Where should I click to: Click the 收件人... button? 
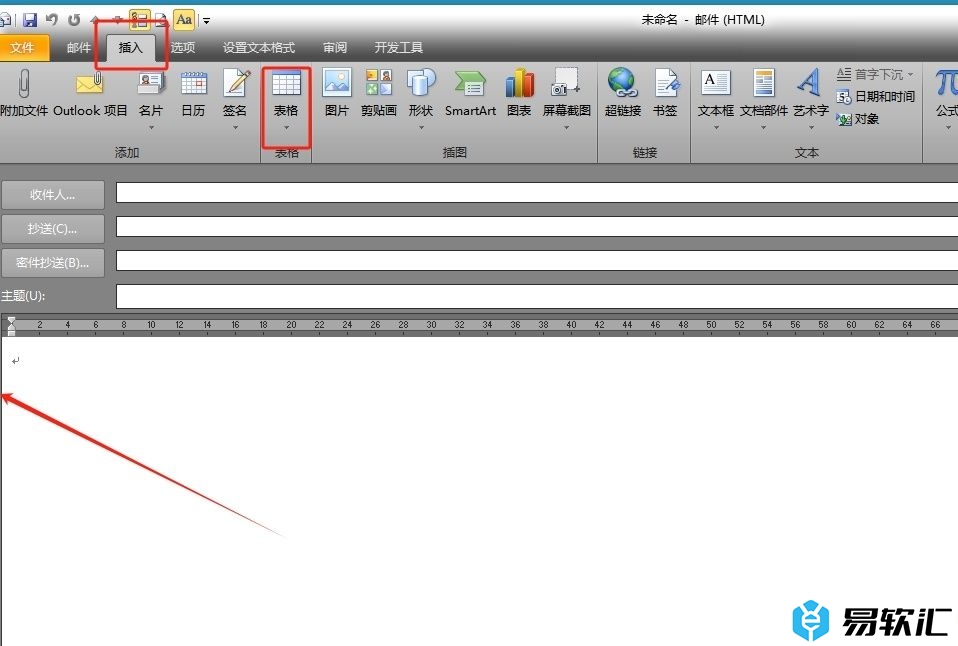(x=53, y=195)
